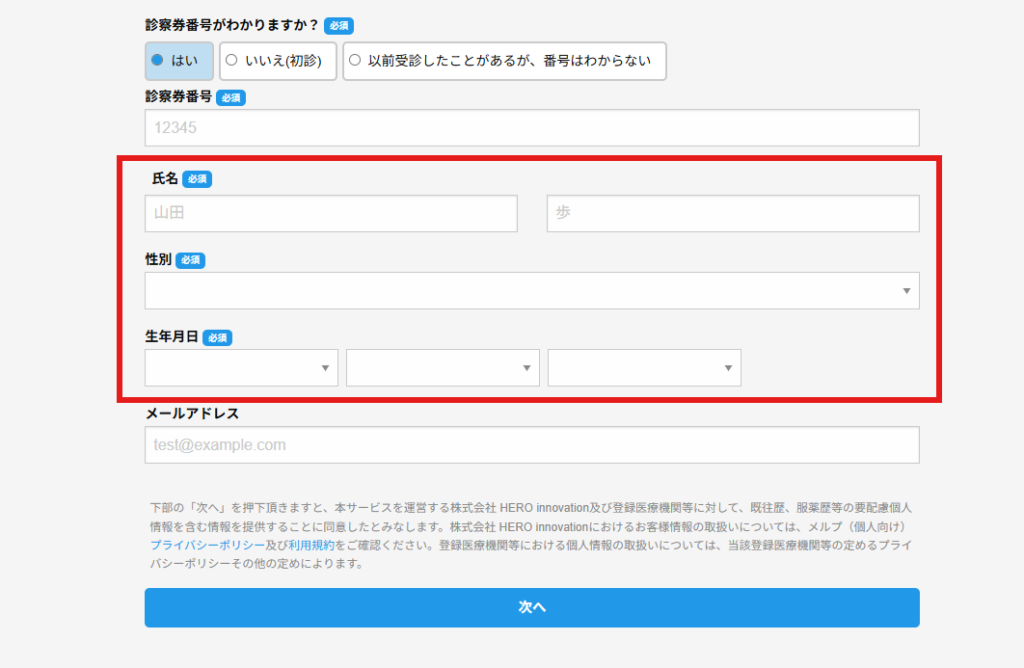Click the 必須 badge next to 生年月日

(218, 338)
